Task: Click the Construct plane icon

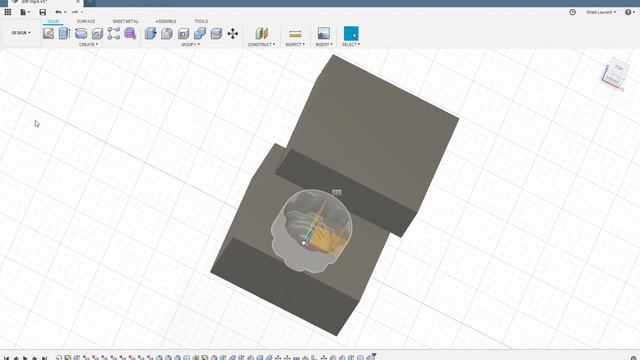Action: (262, 33)
